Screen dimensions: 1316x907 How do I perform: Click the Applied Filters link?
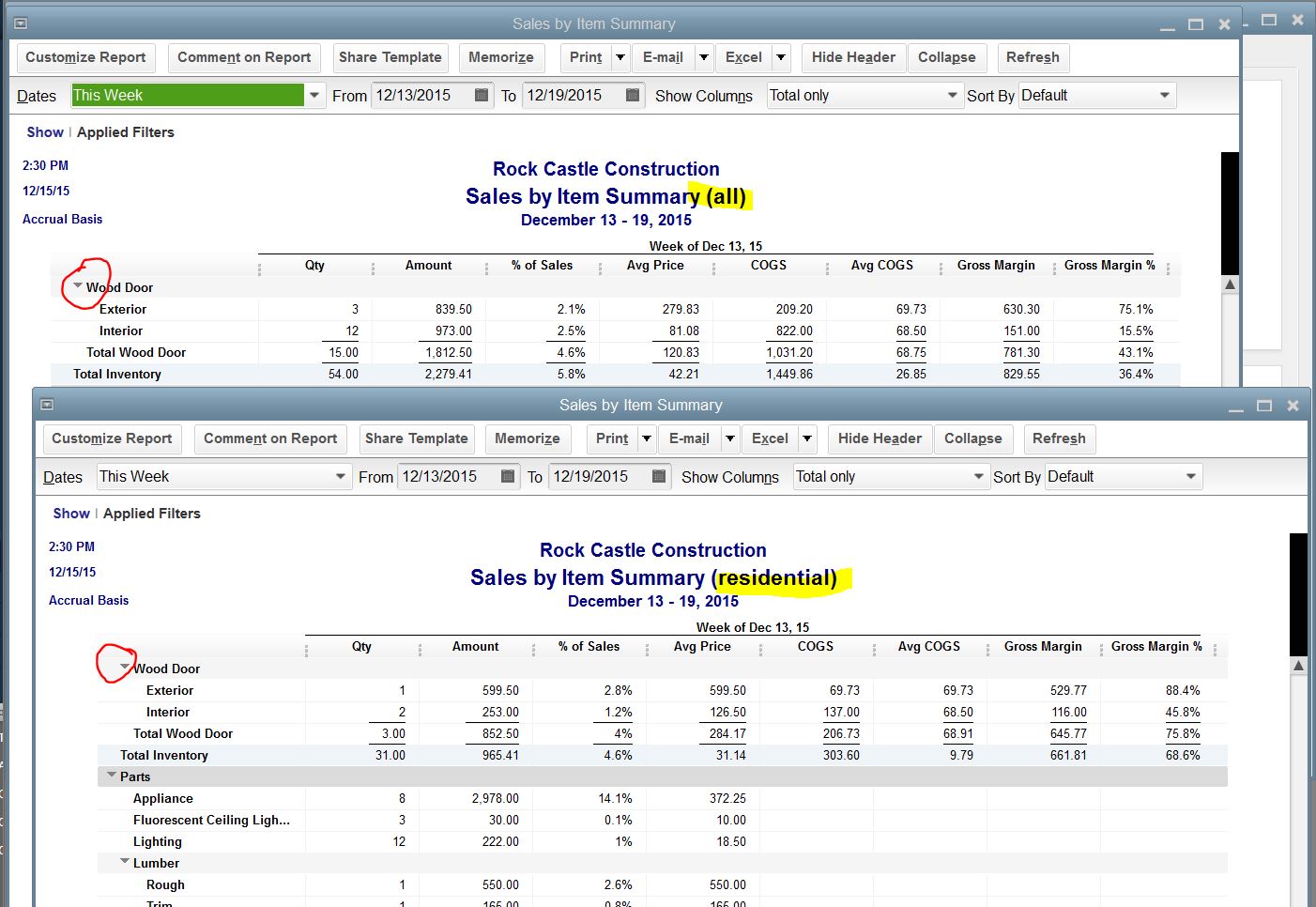pyautogui.click(x=125, y=131)
